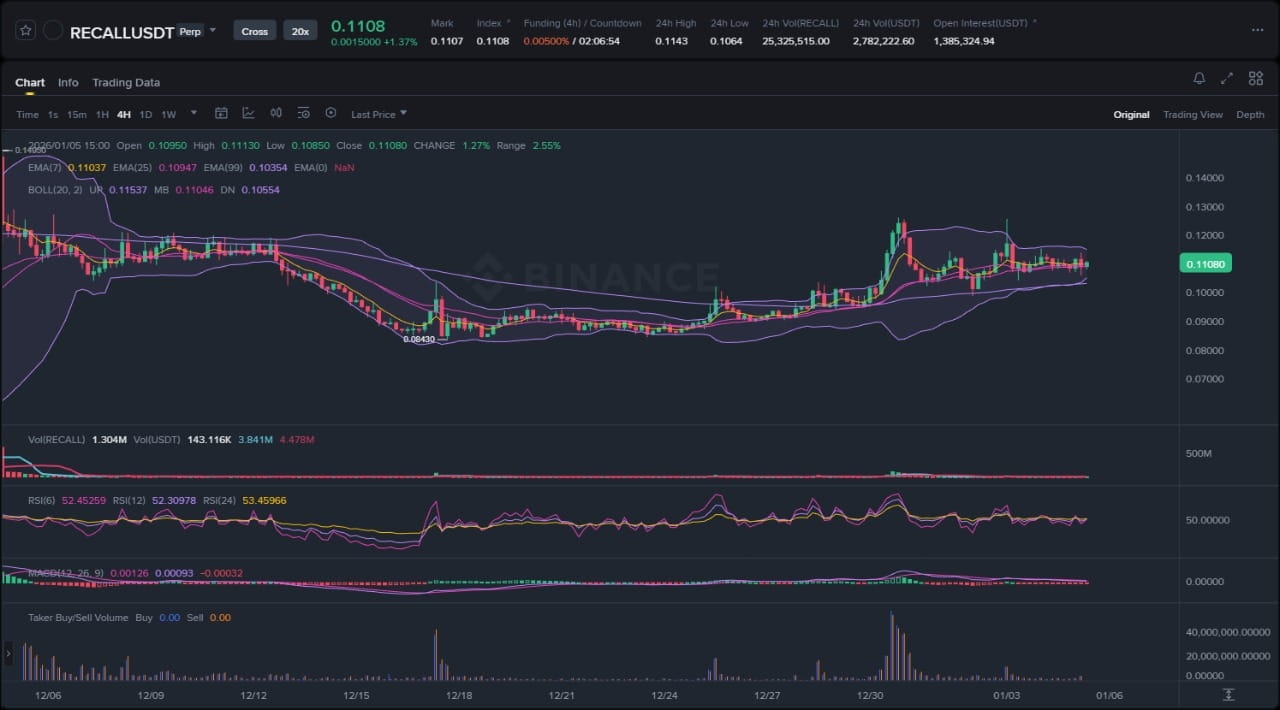This screenshot has width=1280, height=710.
Task: Click the circular target icon in chart toolbar
Action: point(331,114)
